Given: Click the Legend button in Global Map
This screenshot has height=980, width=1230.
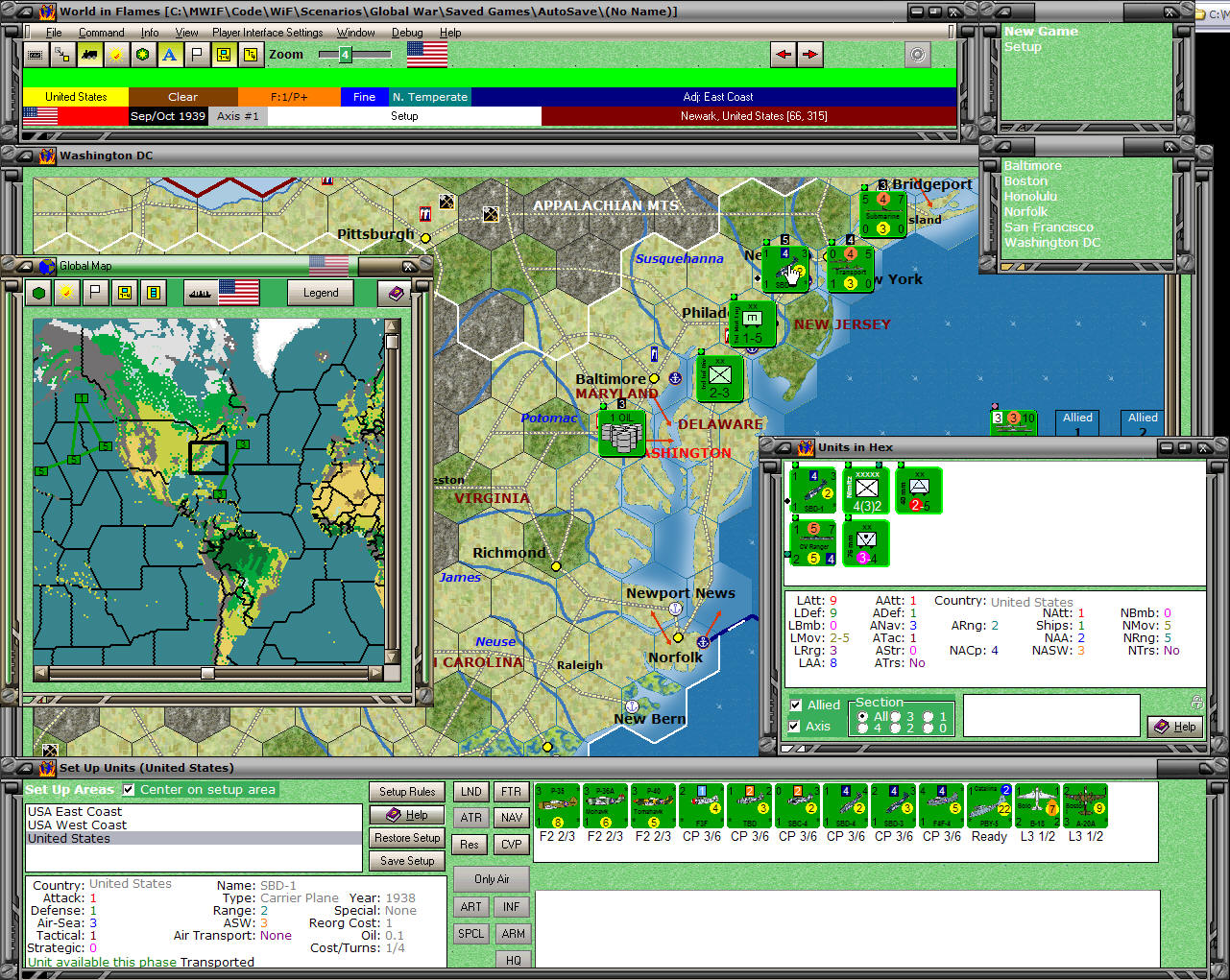Looking at the screenshot, I should 321,293.
